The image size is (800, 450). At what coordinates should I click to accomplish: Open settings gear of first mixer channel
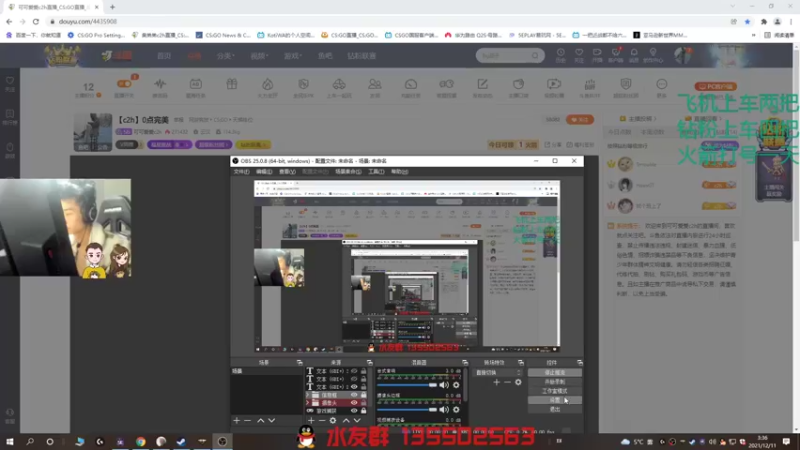point(456,385)
